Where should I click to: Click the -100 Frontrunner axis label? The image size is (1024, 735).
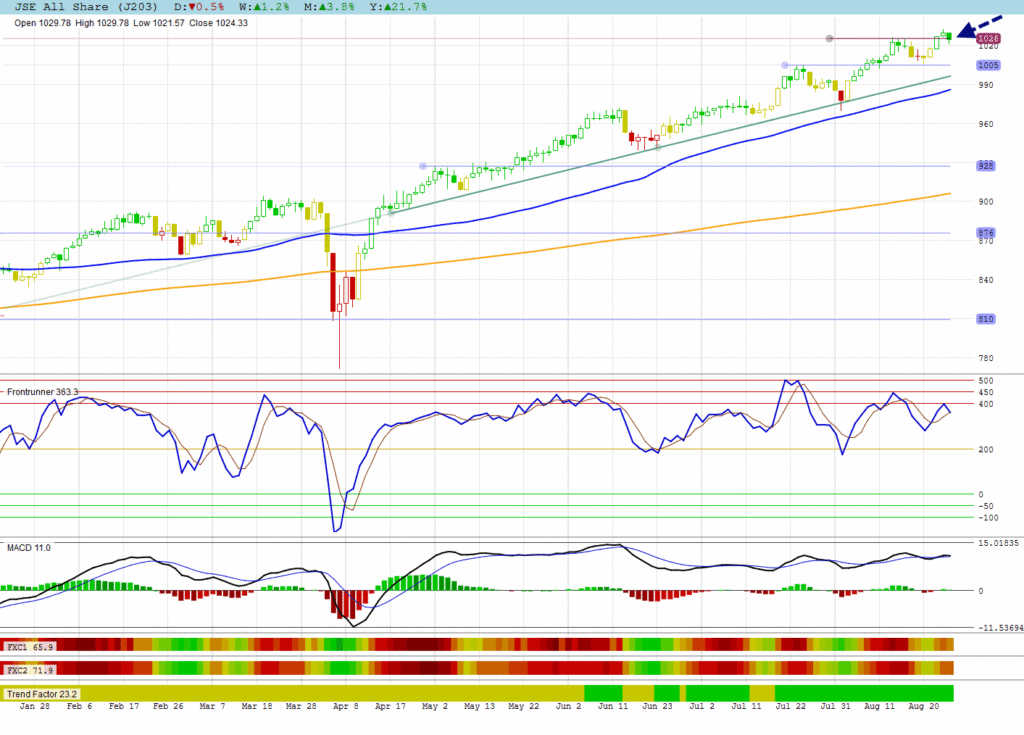point(988,518)
